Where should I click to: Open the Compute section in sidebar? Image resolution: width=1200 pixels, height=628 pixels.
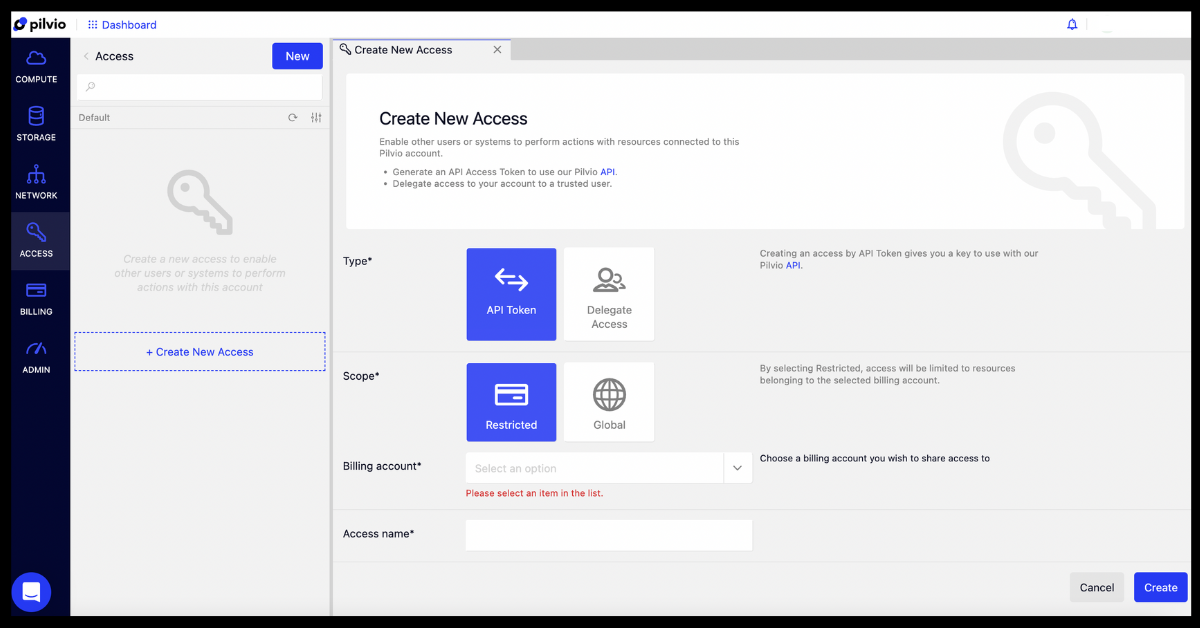tap(36, 66)
